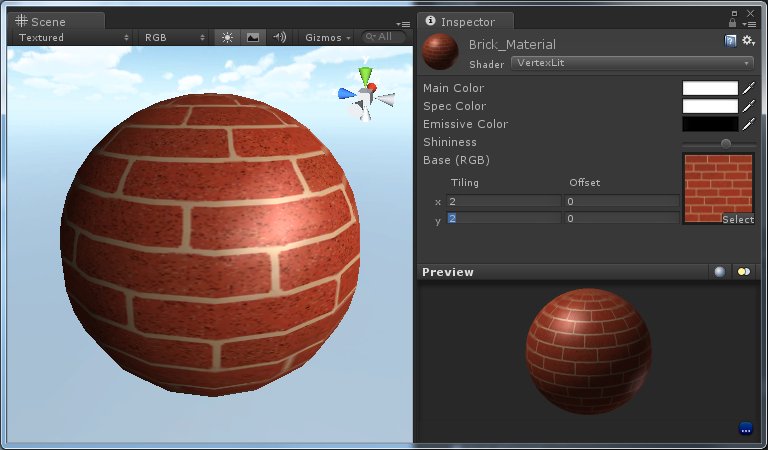This screenshot has width=768, height=450.
Task: Click red X axis gizmo cone
Action: 372,88
